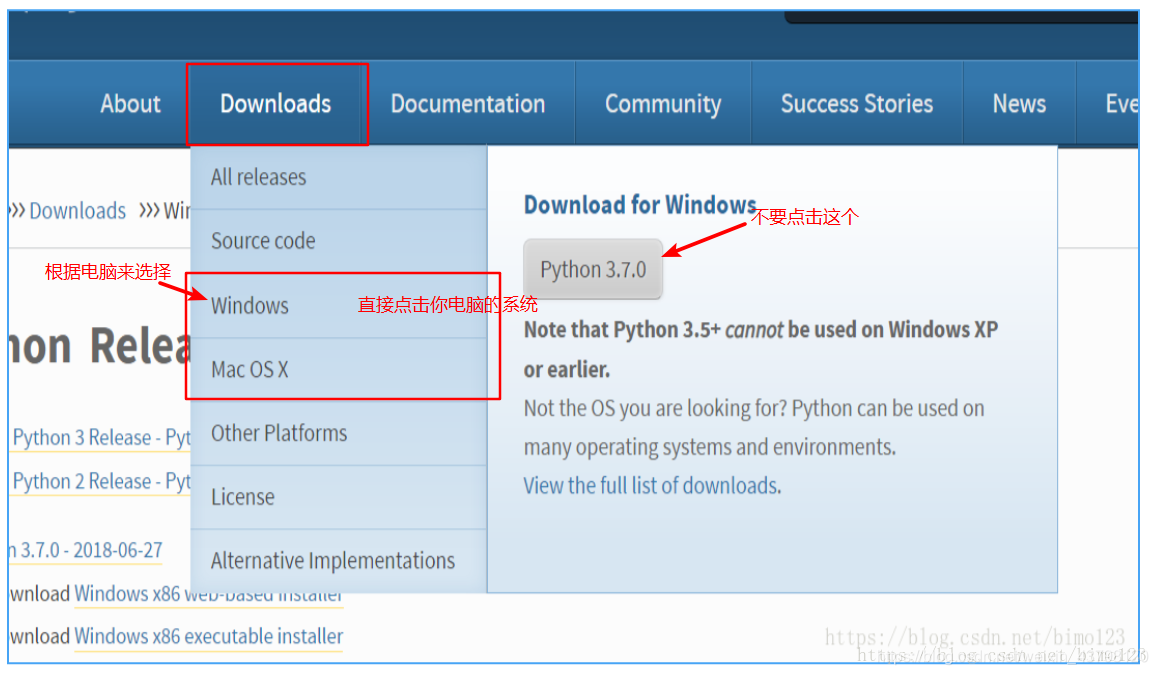Select Source code in Downloads dropdown

[339, 241]
